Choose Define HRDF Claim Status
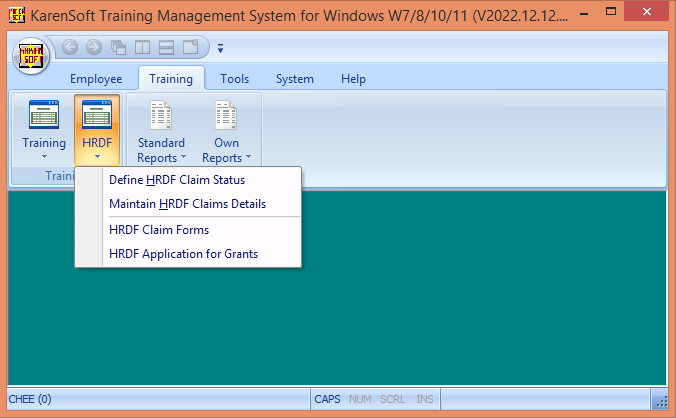 pyautogui.click(x=188, y=180)
